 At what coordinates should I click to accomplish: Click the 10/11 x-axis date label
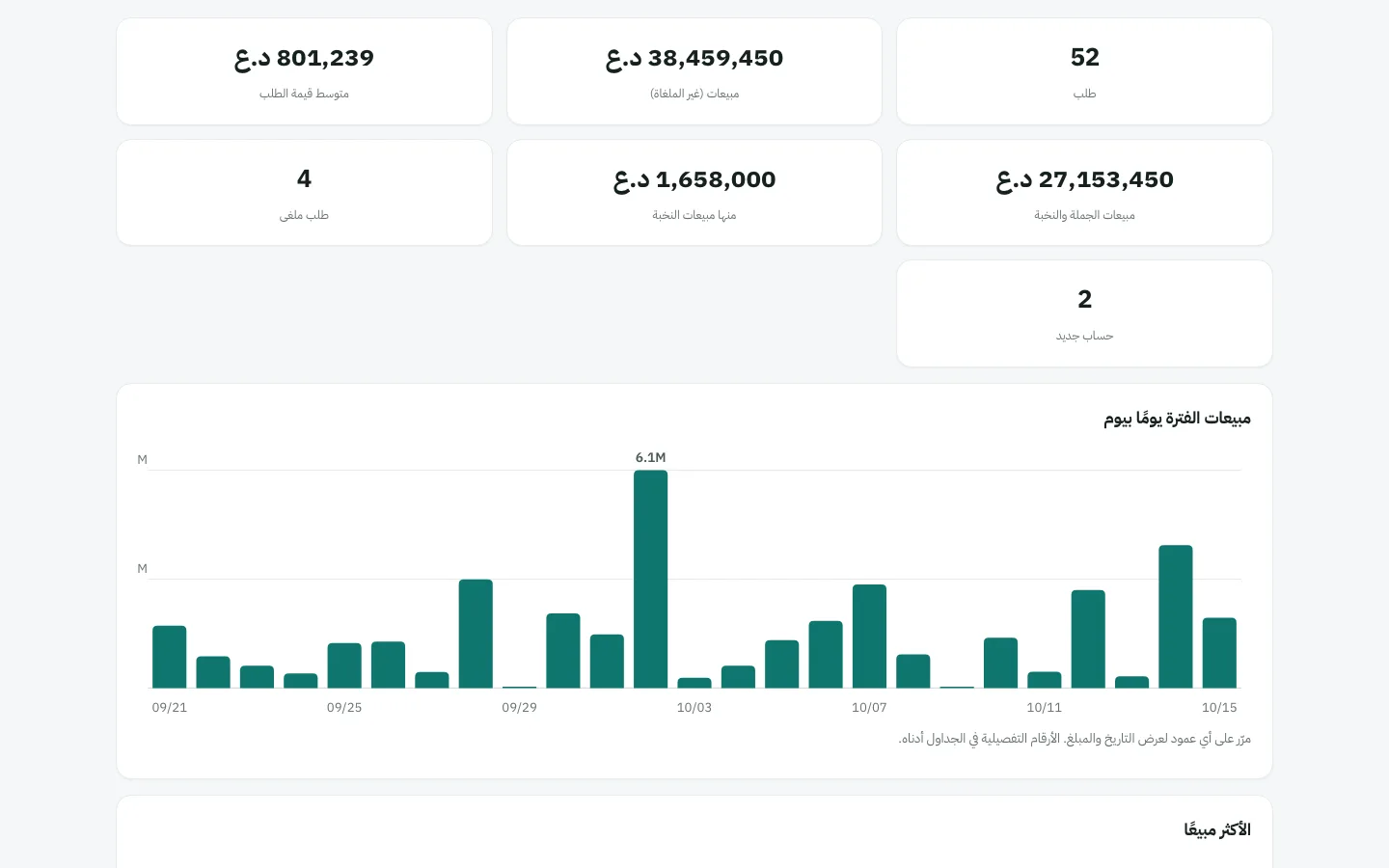(x=1045, y=708)
